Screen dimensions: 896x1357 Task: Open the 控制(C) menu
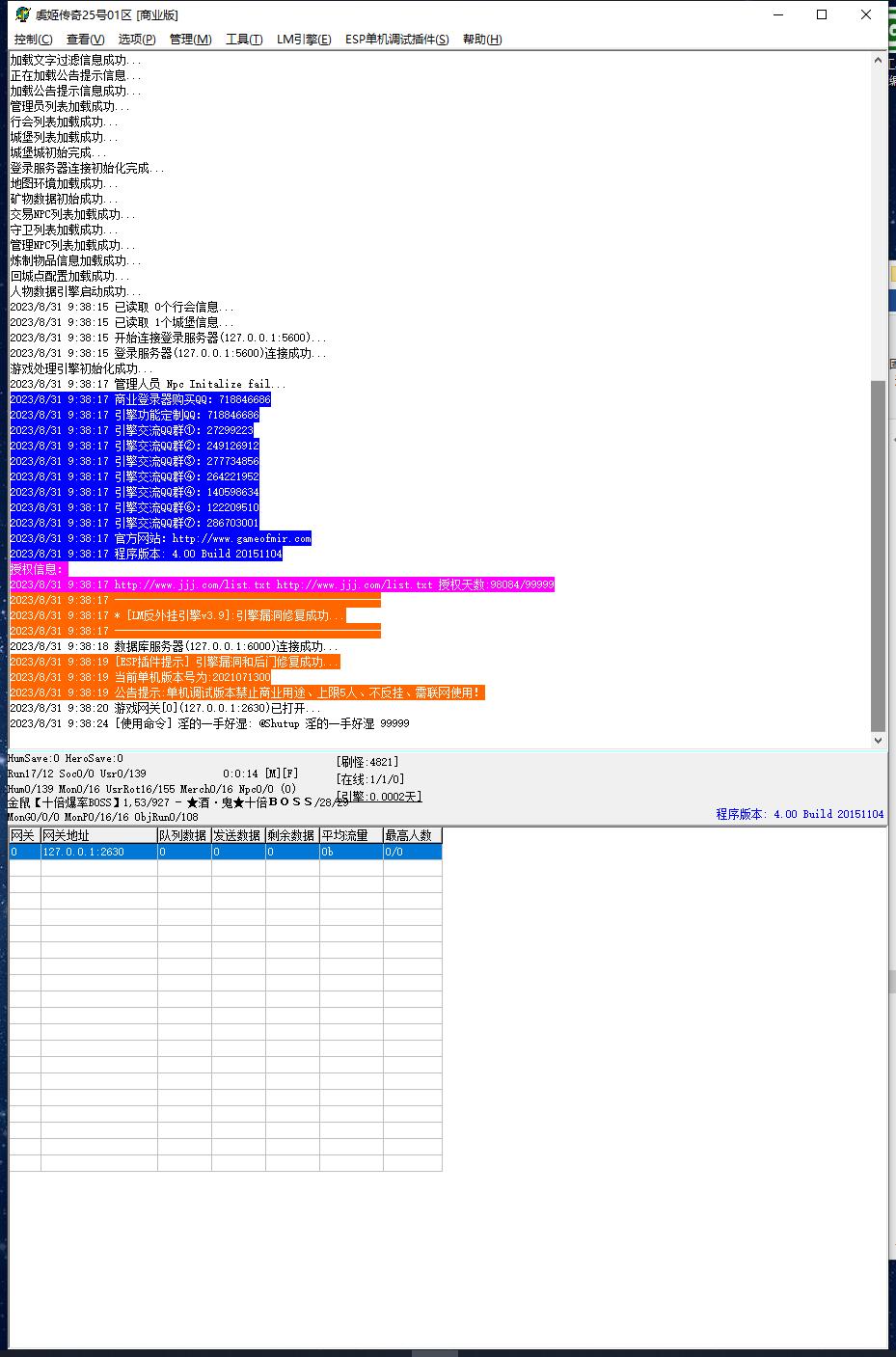point(33,40)
